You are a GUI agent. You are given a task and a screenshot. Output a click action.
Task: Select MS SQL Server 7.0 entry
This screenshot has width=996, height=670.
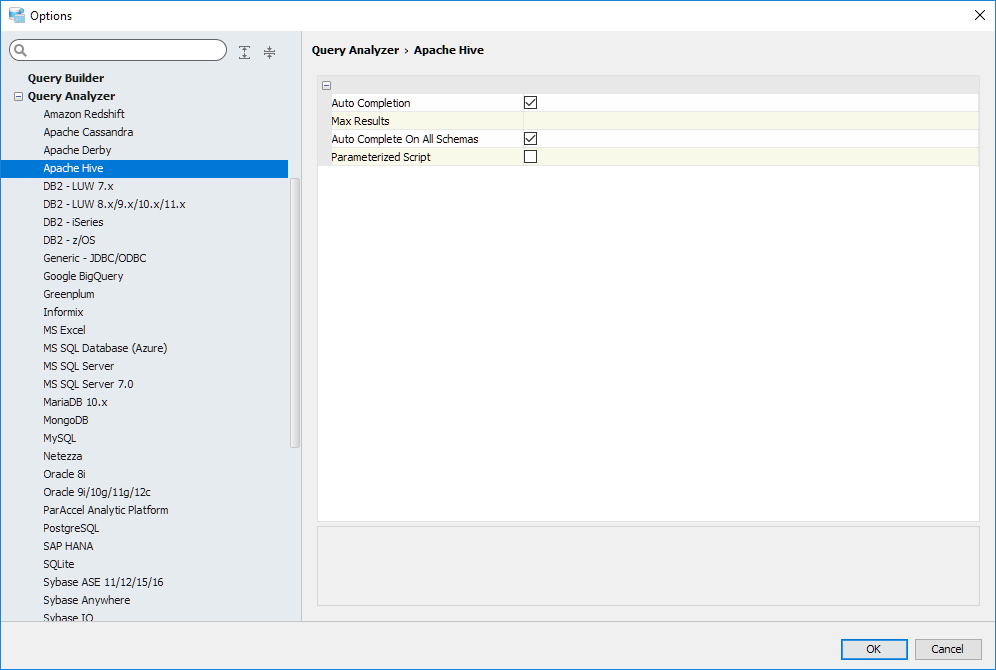tap(88, 384)
